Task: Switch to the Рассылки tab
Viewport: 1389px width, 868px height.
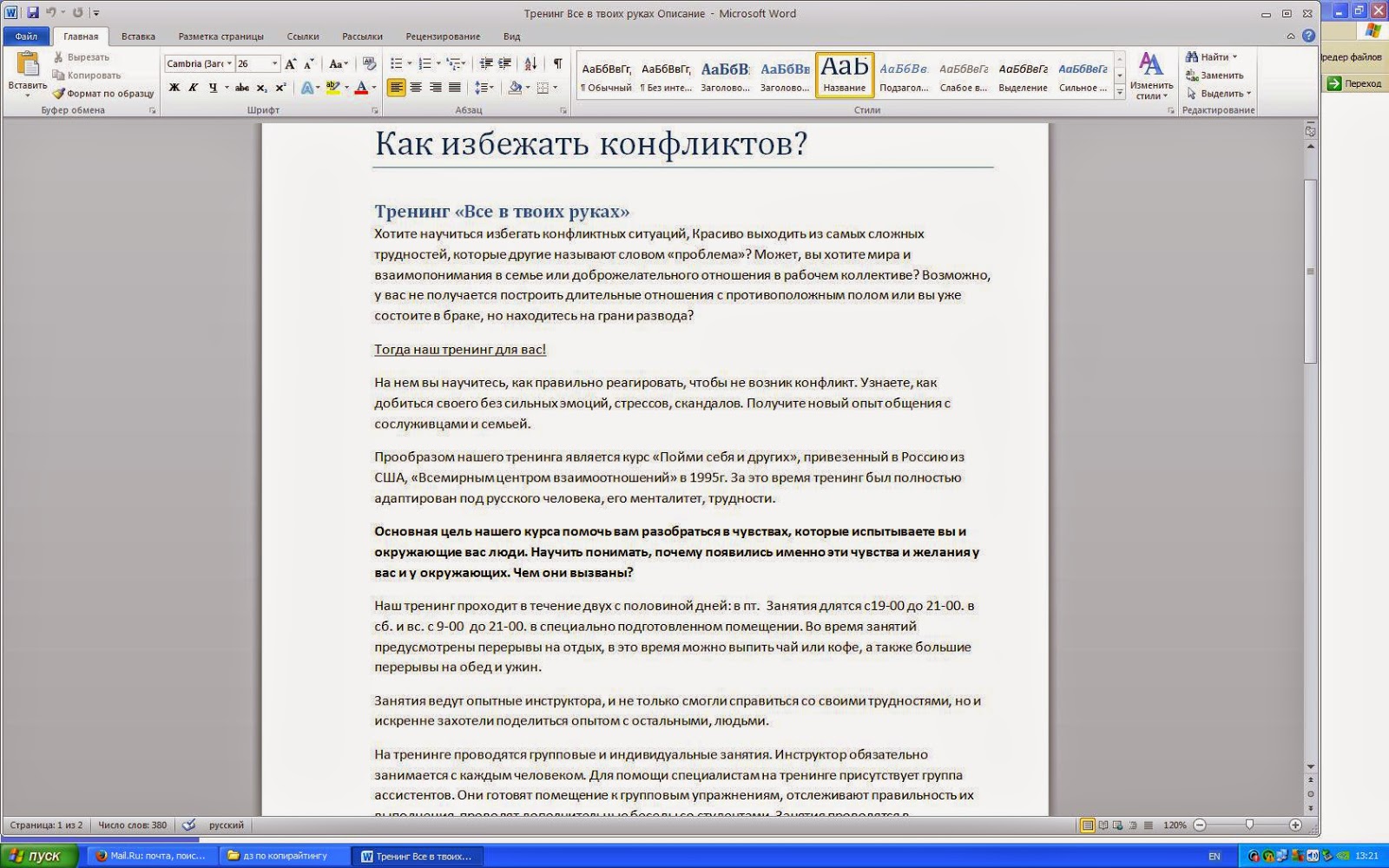Action: pos(362,36)
